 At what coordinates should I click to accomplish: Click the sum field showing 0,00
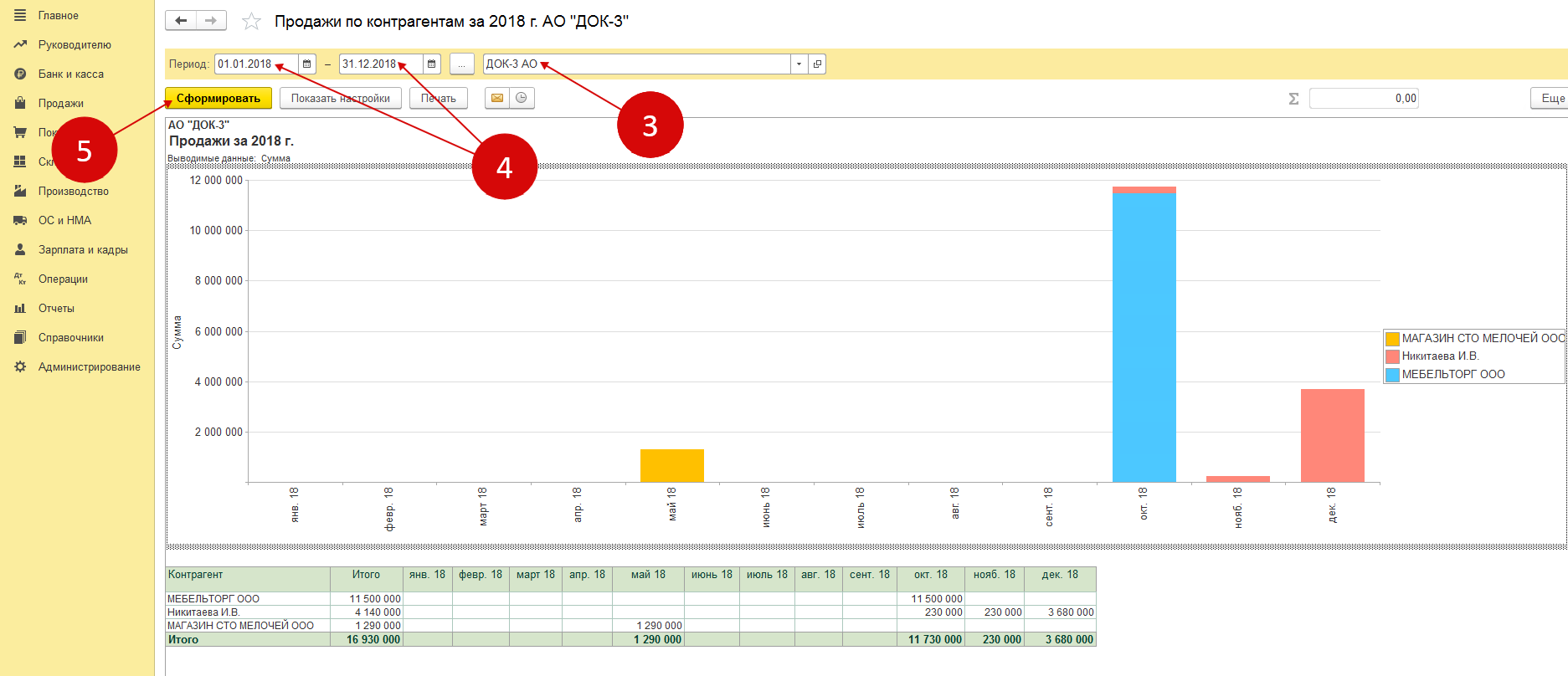(1364, 98)
